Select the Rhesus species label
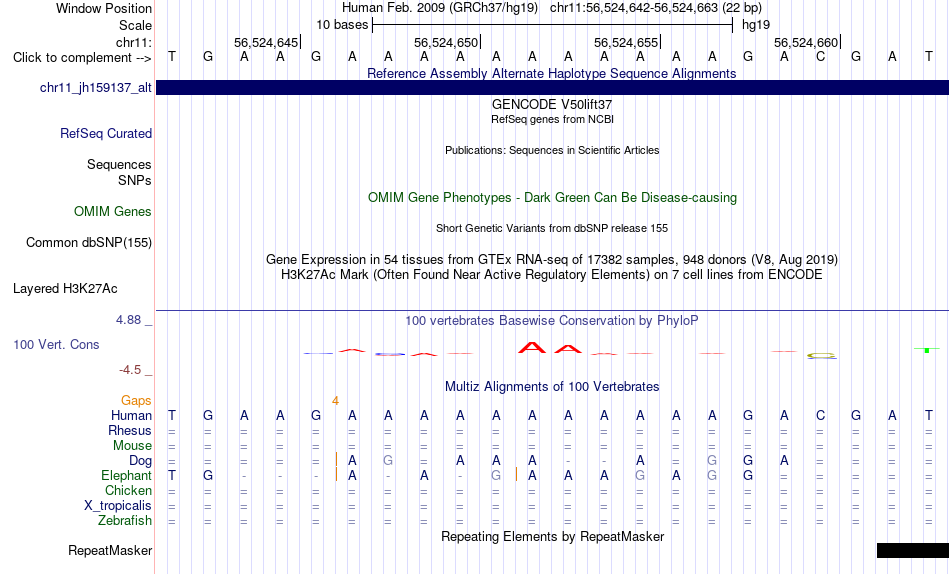Screen dimensions: 950x574 (130, 430)
